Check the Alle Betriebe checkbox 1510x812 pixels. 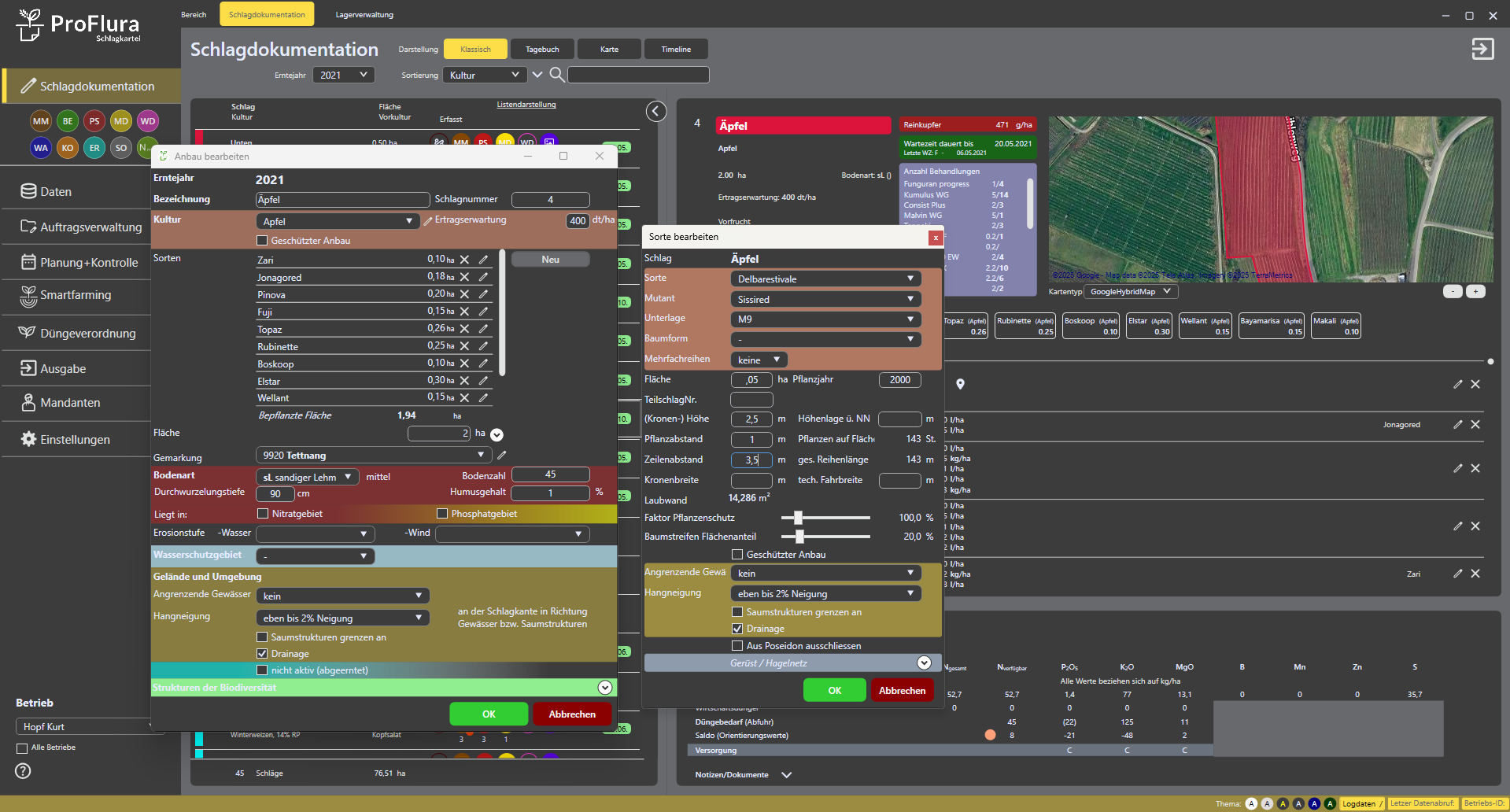coord(22,748)
